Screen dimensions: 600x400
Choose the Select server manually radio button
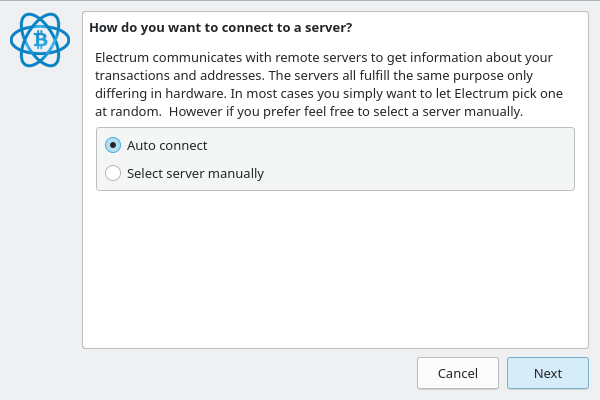(x=113, y=173)
